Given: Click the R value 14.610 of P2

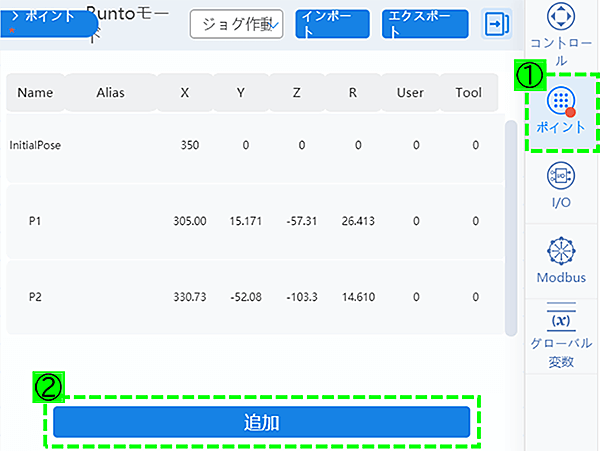Looking at the screenshot, I should 357,297.
